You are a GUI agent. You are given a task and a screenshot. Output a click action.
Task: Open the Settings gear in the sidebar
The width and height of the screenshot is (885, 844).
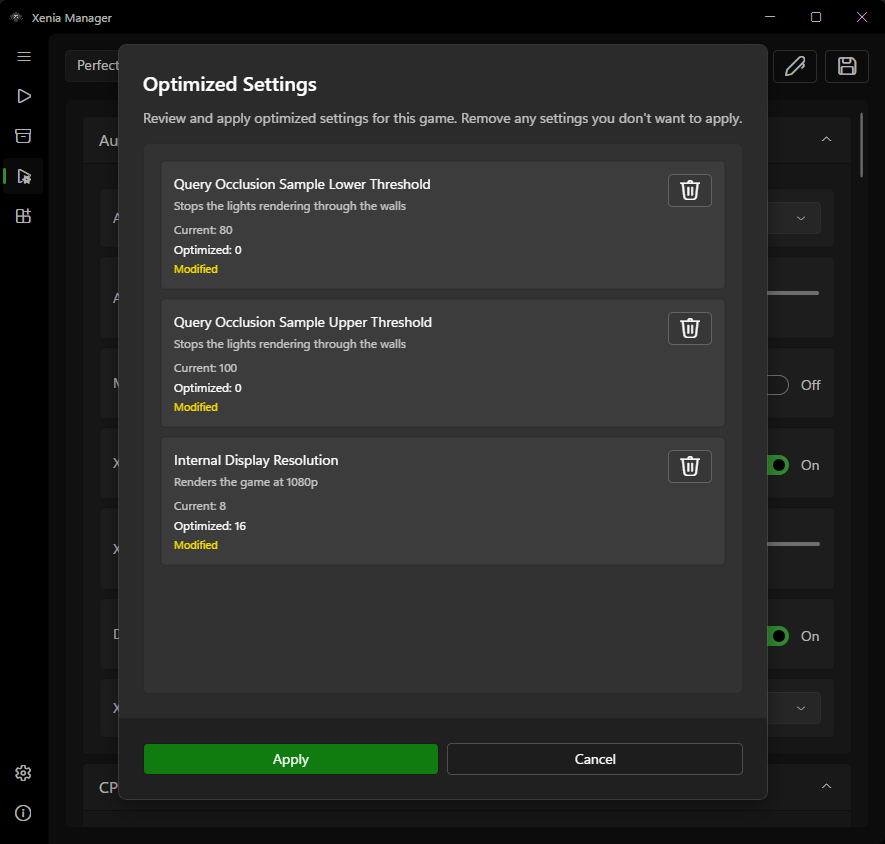coord(23,773)
